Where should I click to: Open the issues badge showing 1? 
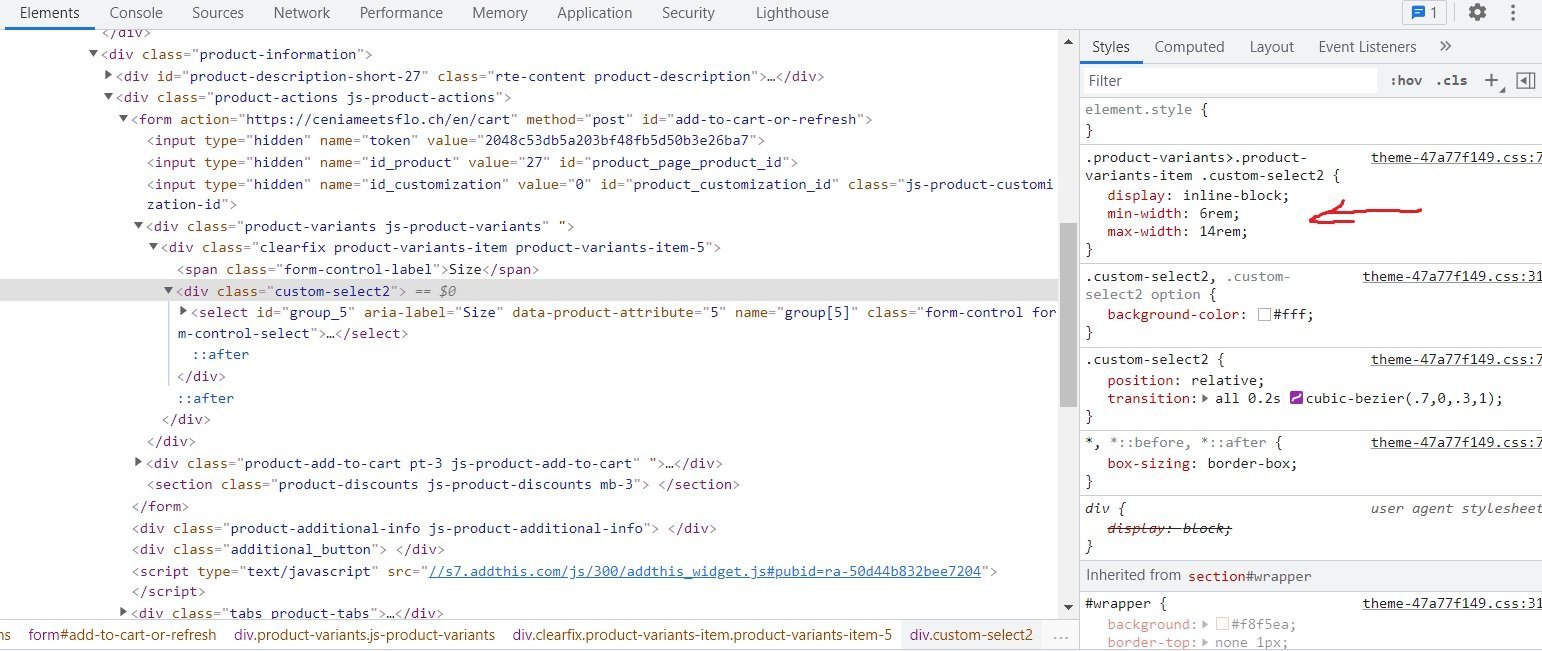1424,13
